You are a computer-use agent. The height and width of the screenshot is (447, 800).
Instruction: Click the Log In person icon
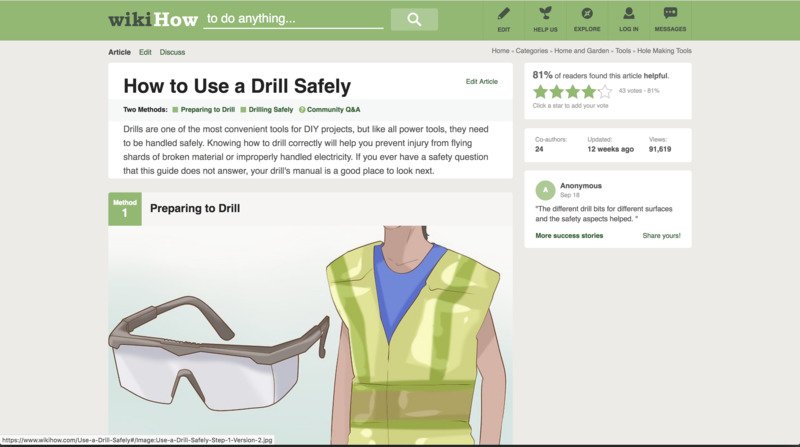(629, 14)
